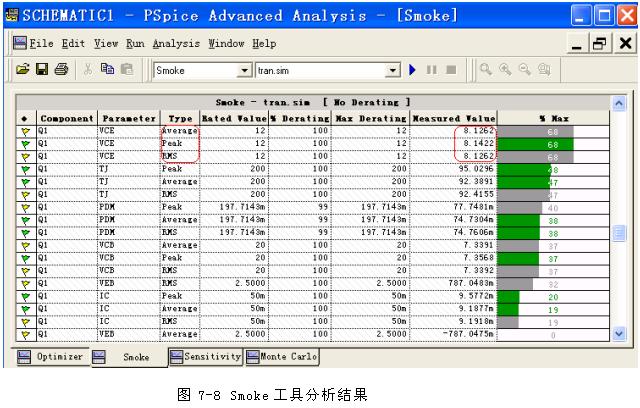This screenshot has height=408, width=640.
Task: Click the first magnifier zoom icon
Action: (x=486, y=69)
